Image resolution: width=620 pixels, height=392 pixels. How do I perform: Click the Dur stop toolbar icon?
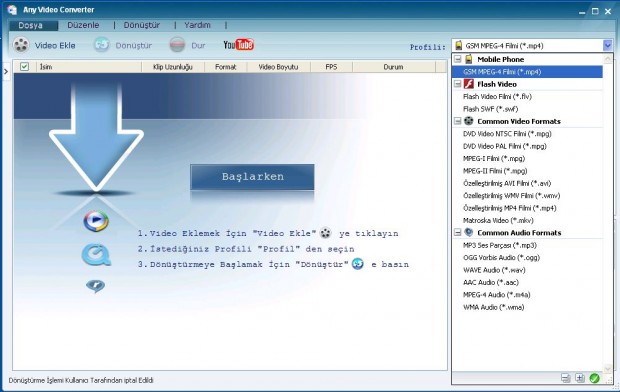[177, 45]
